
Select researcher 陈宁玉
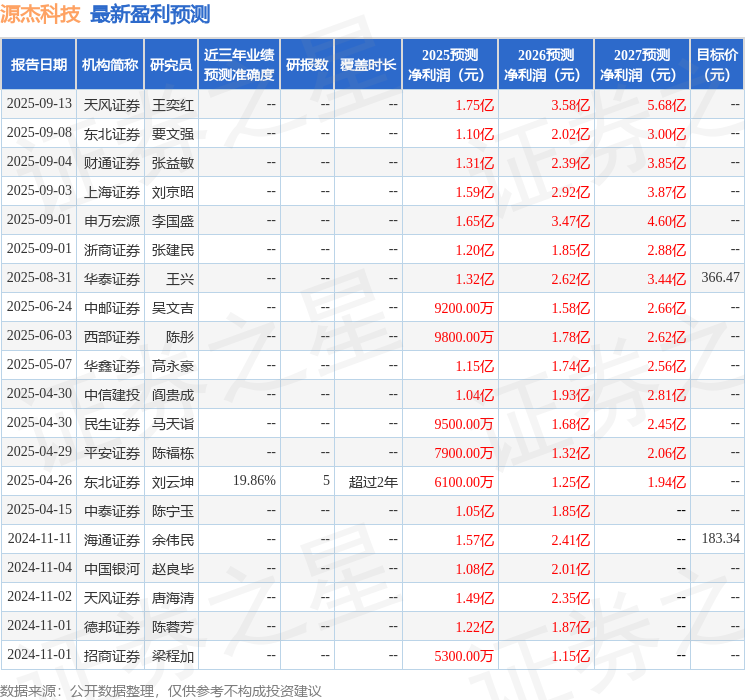pyautogui.click(x=172, y=511)
